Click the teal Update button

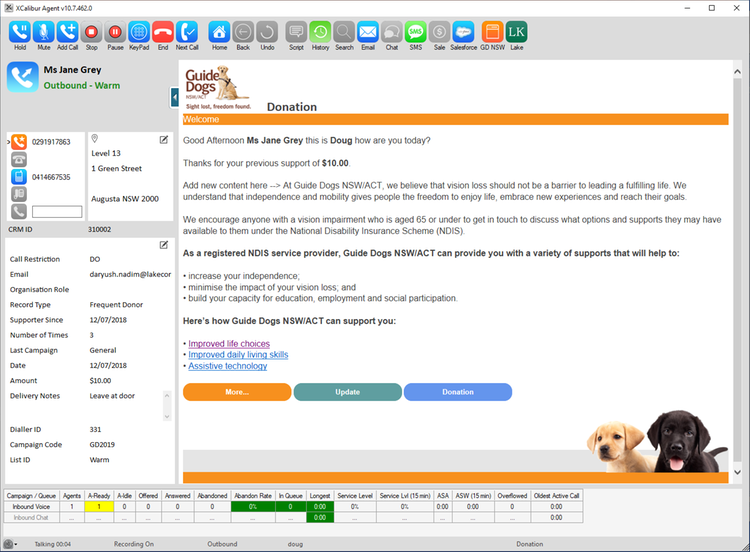tap(347, 392)
